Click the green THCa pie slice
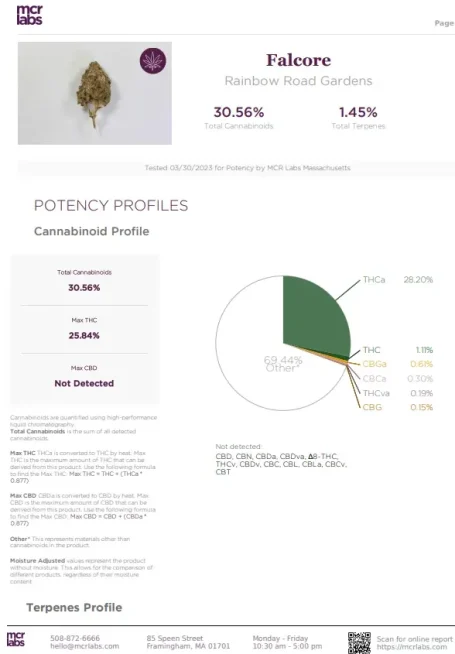This screenshot has width=455, height=654. point(317,317)
